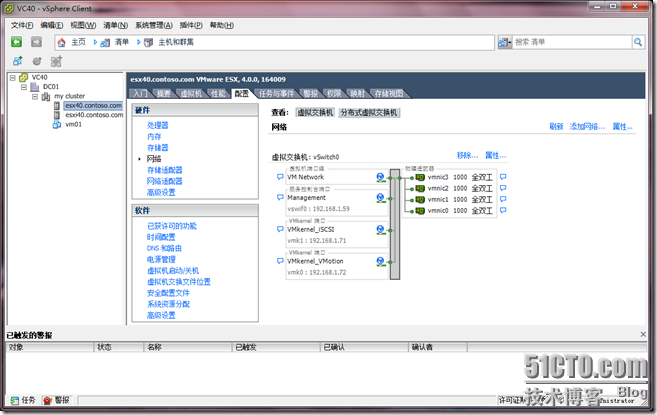Screen dimensions: 657x415
Task: Close the 已触发的警报 panel
Action: 643,334
